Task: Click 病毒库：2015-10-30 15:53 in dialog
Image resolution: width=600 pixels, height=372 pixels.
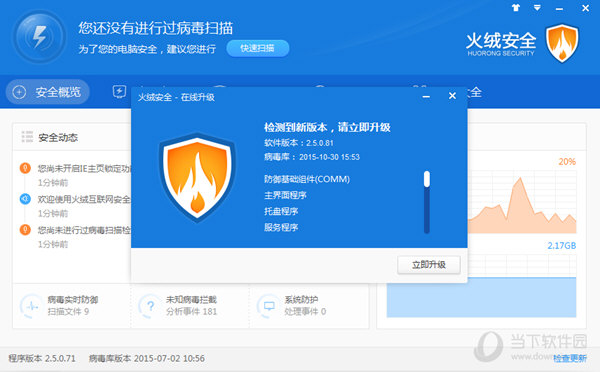Action: [x=312, y=157]
